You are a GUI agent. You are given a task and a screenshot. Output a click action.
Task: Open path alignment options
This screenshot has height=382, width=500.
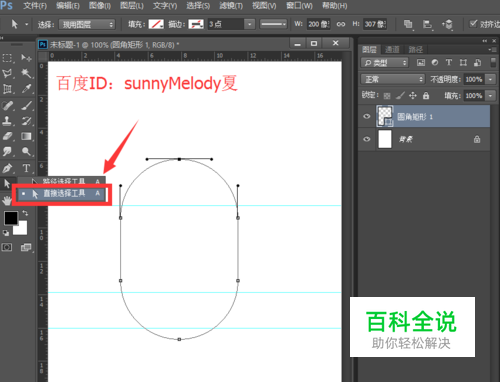[427, 24]
